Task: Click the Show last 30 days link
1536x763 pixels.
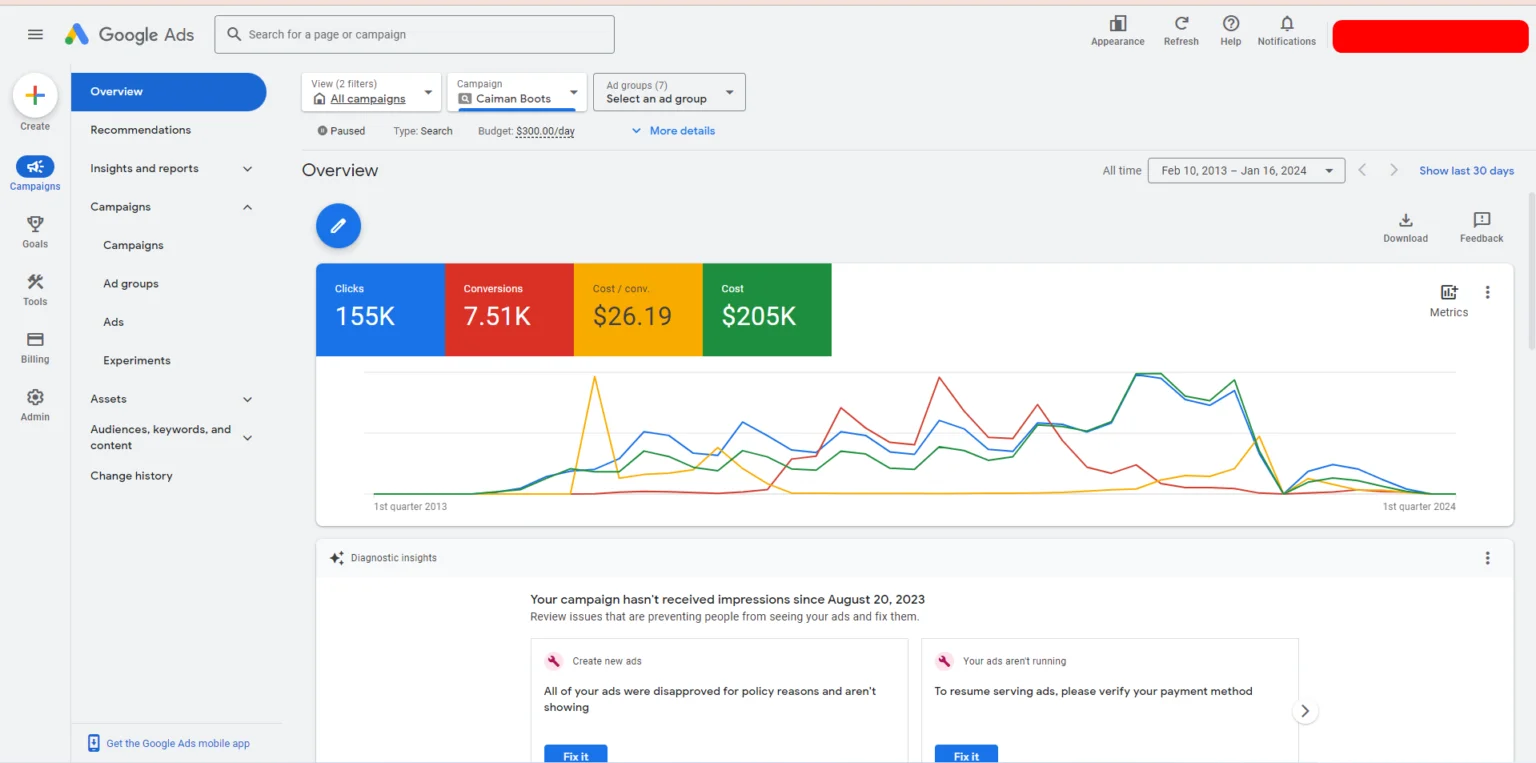Action: 1466,171
